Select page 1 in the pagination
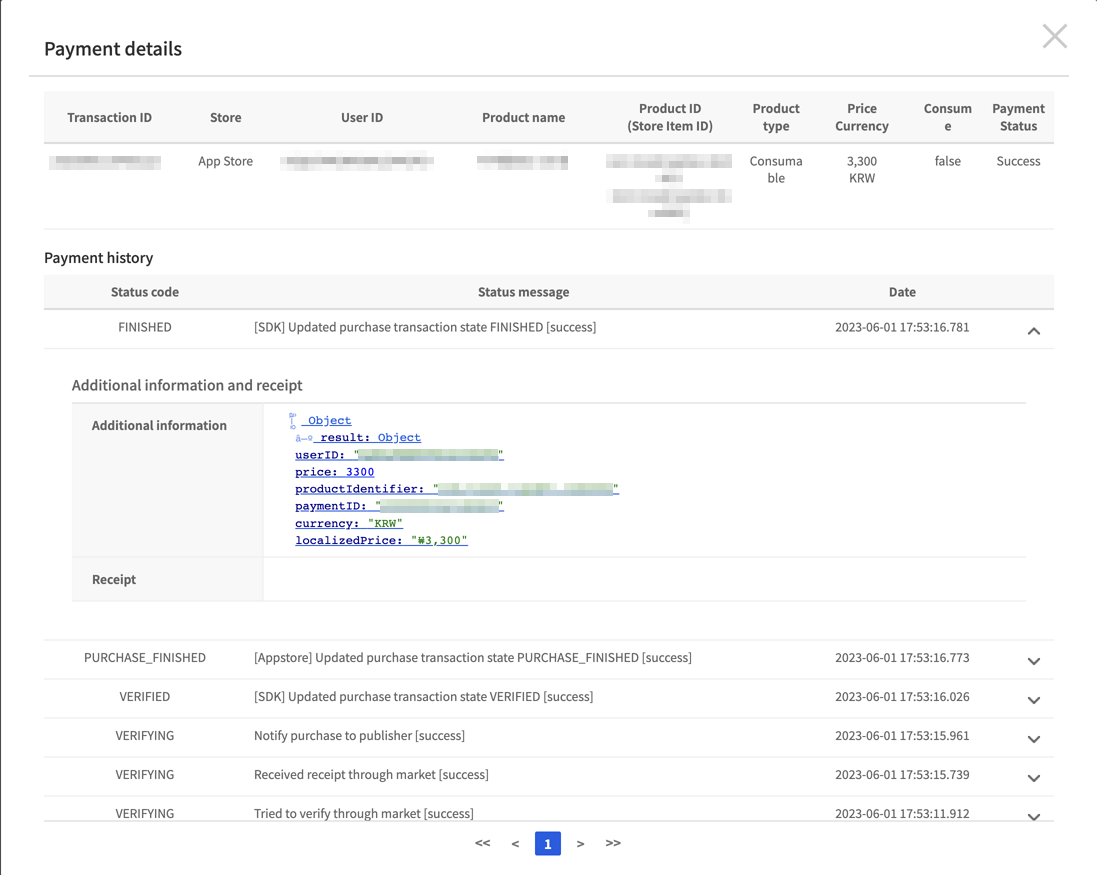 click(547, 843)
